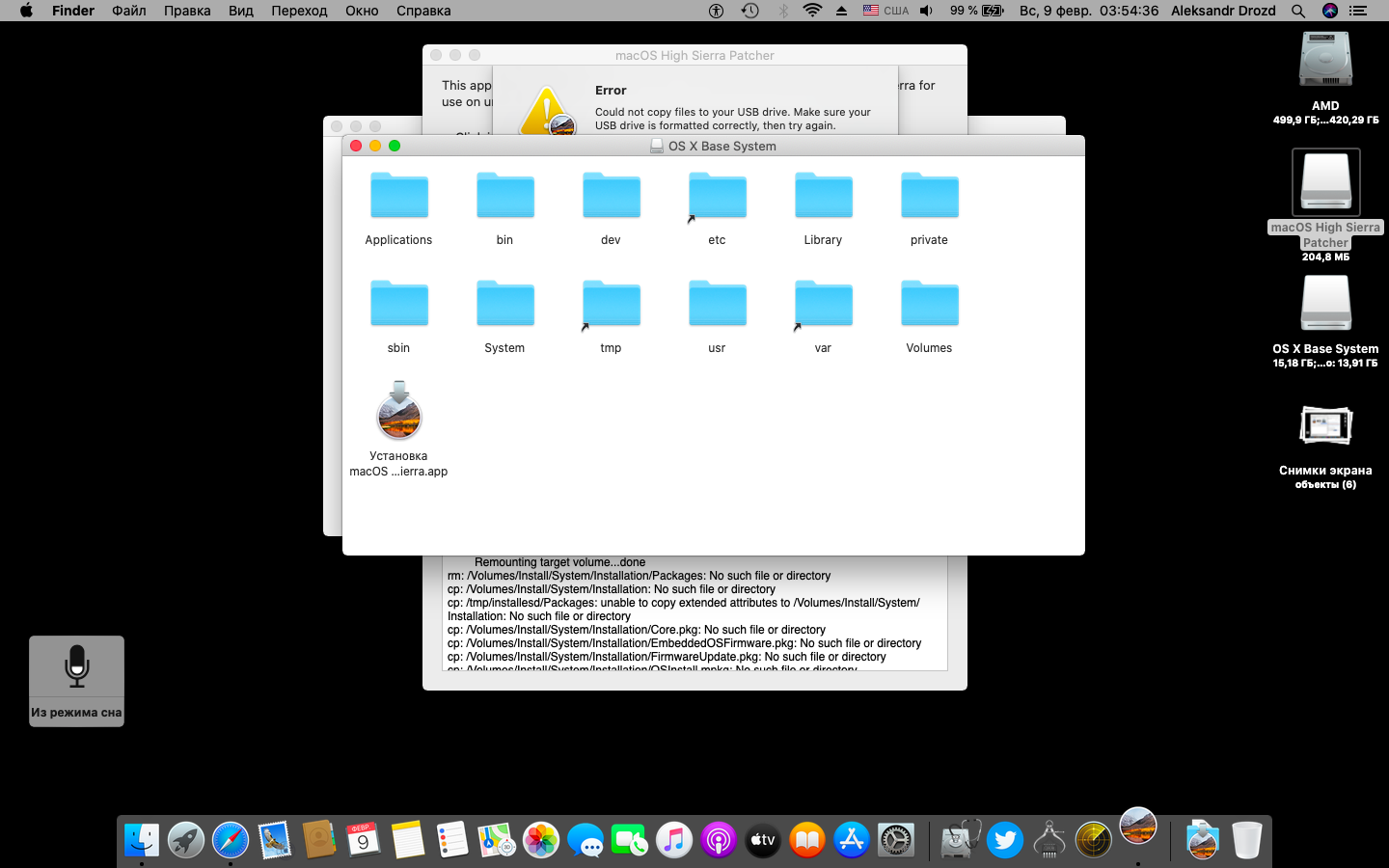This screenshot has height=868, width=1389.
Task: Open the System folder
Action: click(504, 304)
